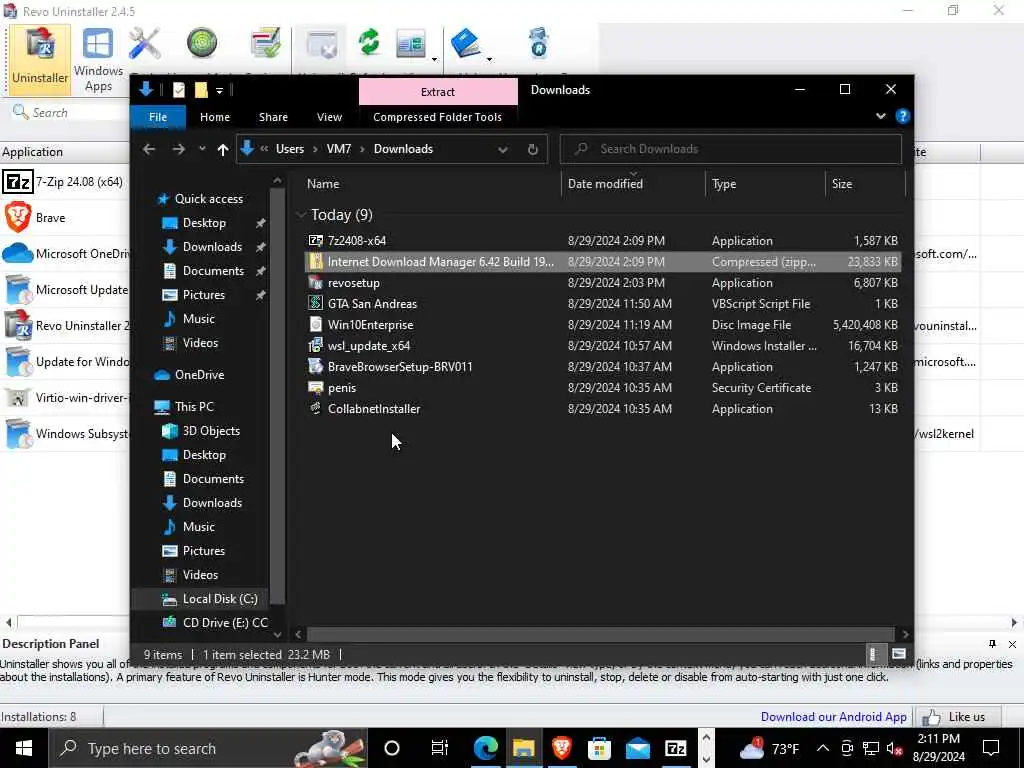Open Mail app from the taskbar

[x=637, y=748]
